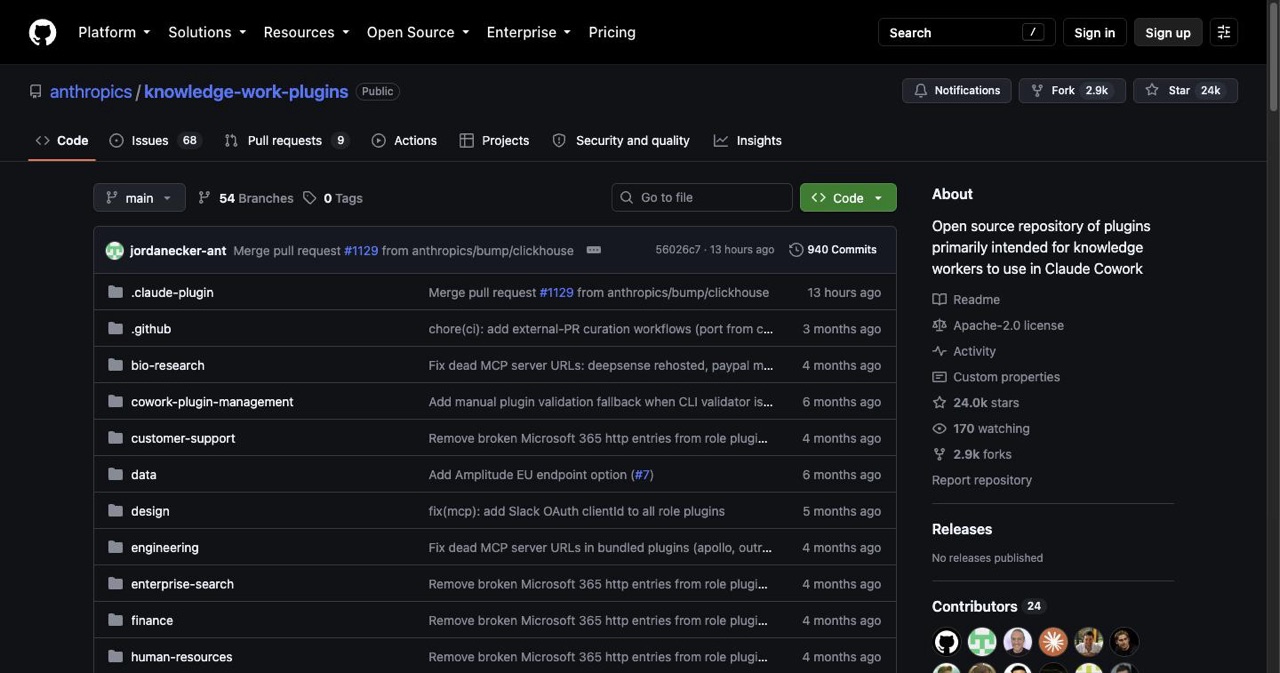
Task: Click the book icon beside Readme
Action: click(x=939, y=299)
